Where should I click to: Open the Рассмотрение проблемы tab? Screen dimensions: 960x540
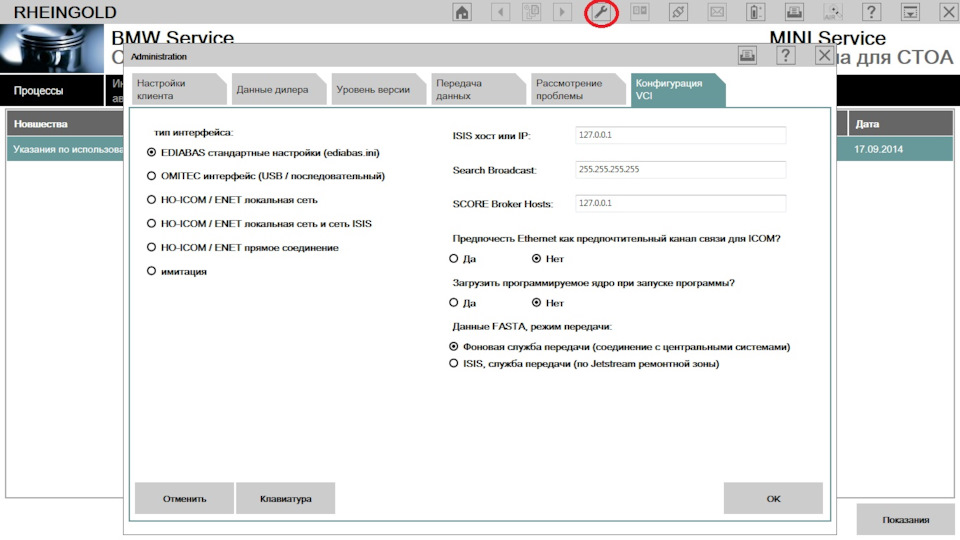[x=577, y=89]
